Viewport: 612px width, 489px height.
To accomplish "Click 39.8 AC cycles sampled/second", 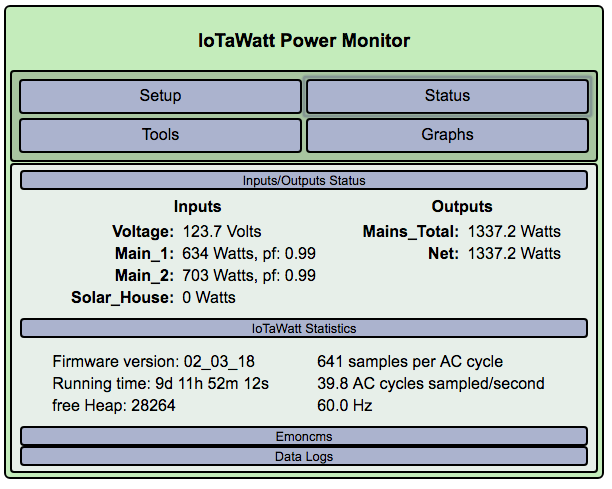I will point(431,384).
